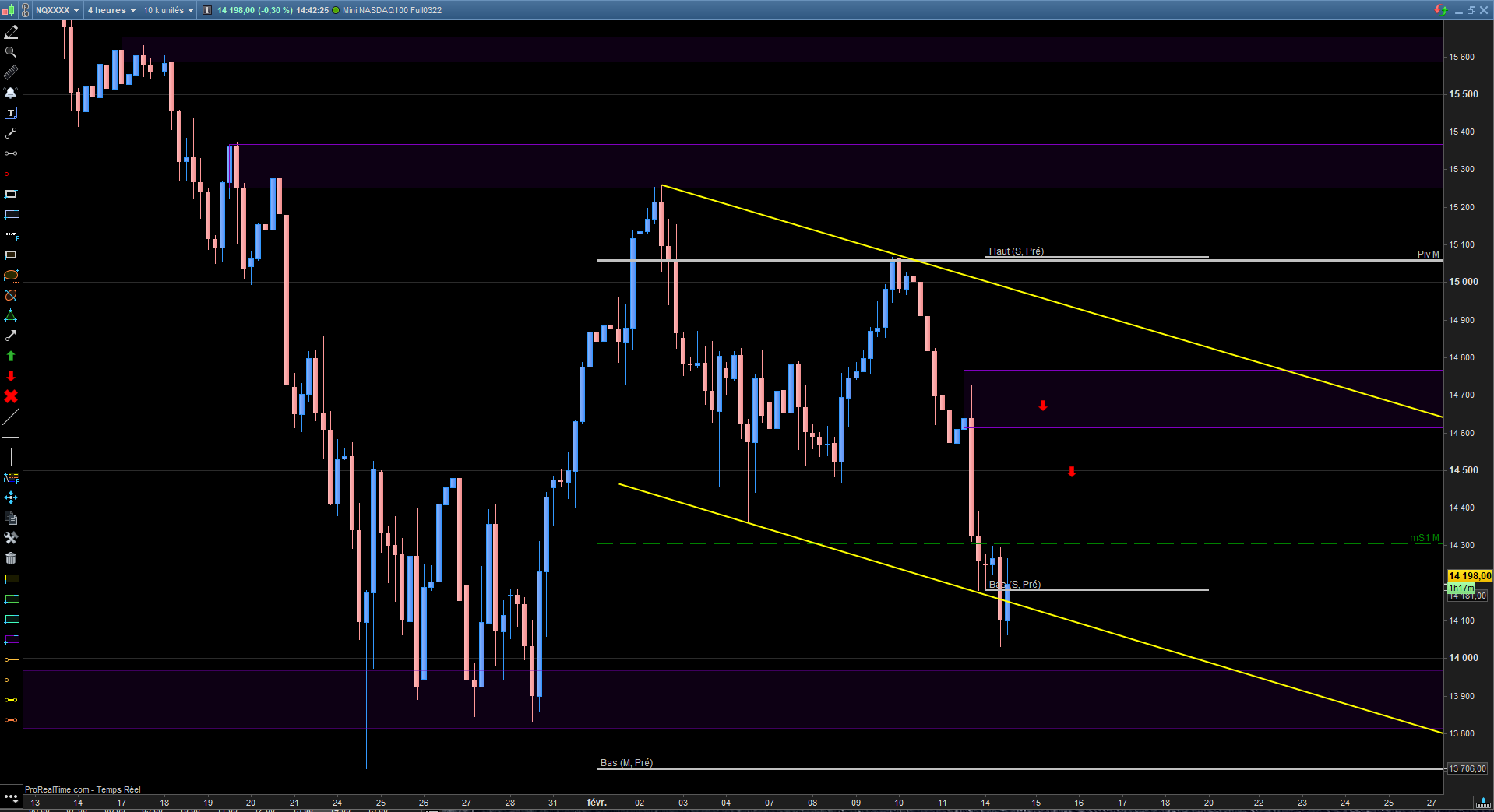Toggle the candlestick chart style icon
The width and height of the screenshot is (1494, 812).
[9, 10]
